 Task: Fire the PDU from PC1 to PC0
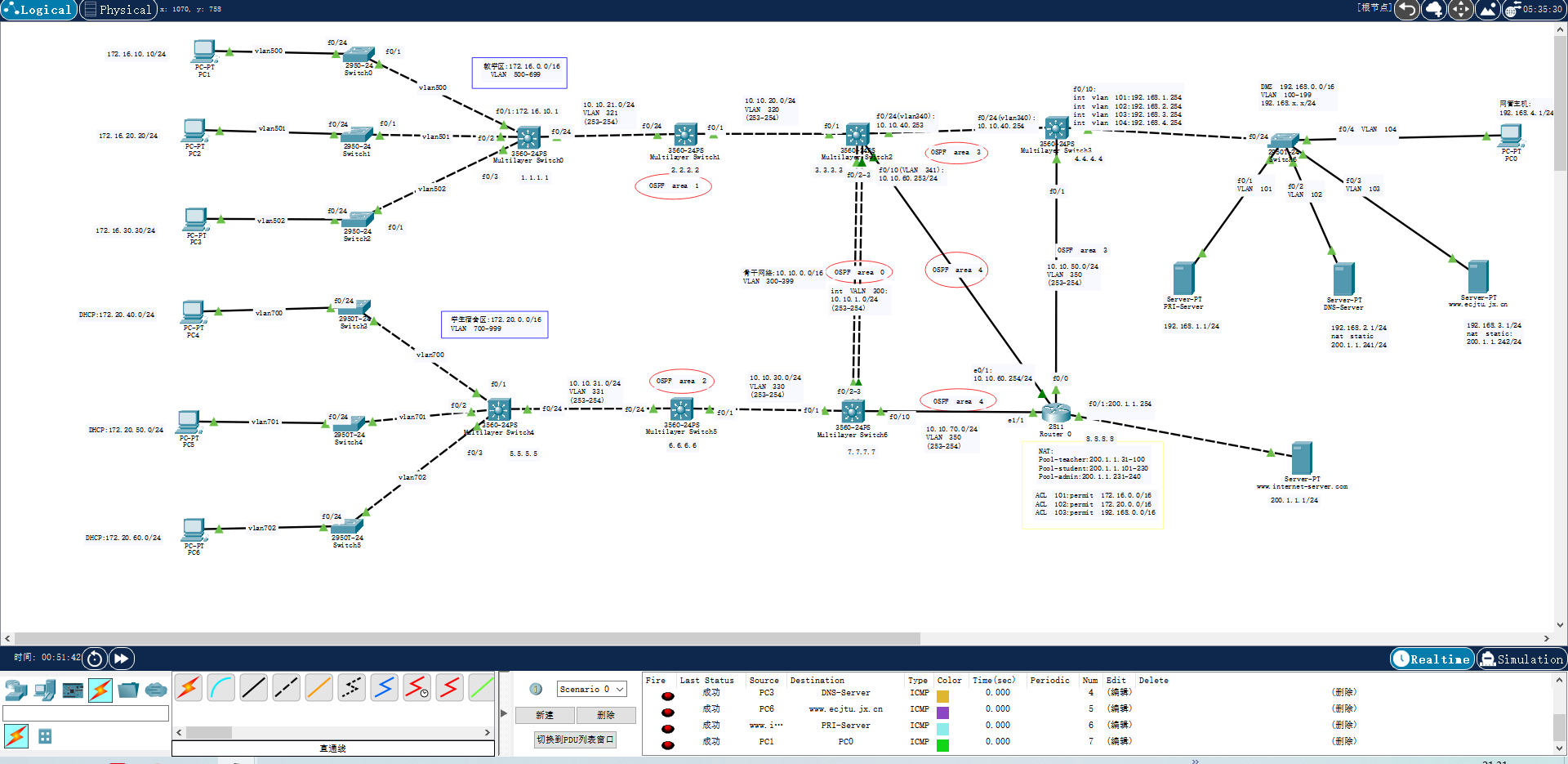coord(668,745)
